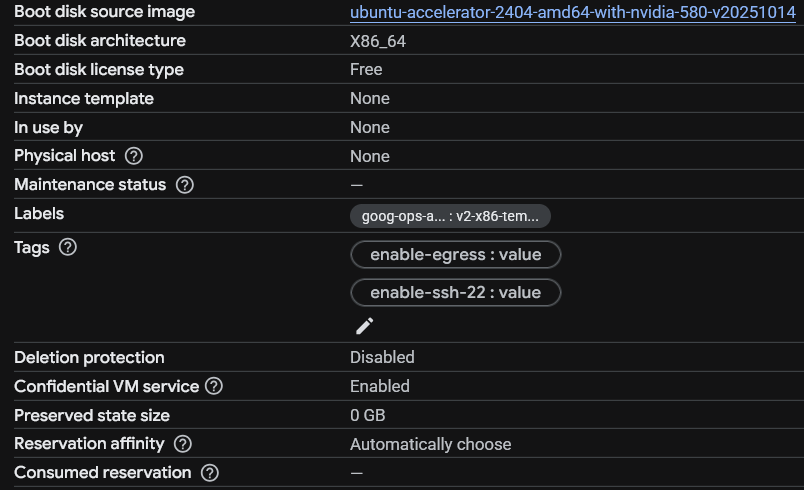Image resolution: width=804 pixels, height=490 pixels.
Task: Select the 0 GB preserved state size
Action: pos(368,415)
